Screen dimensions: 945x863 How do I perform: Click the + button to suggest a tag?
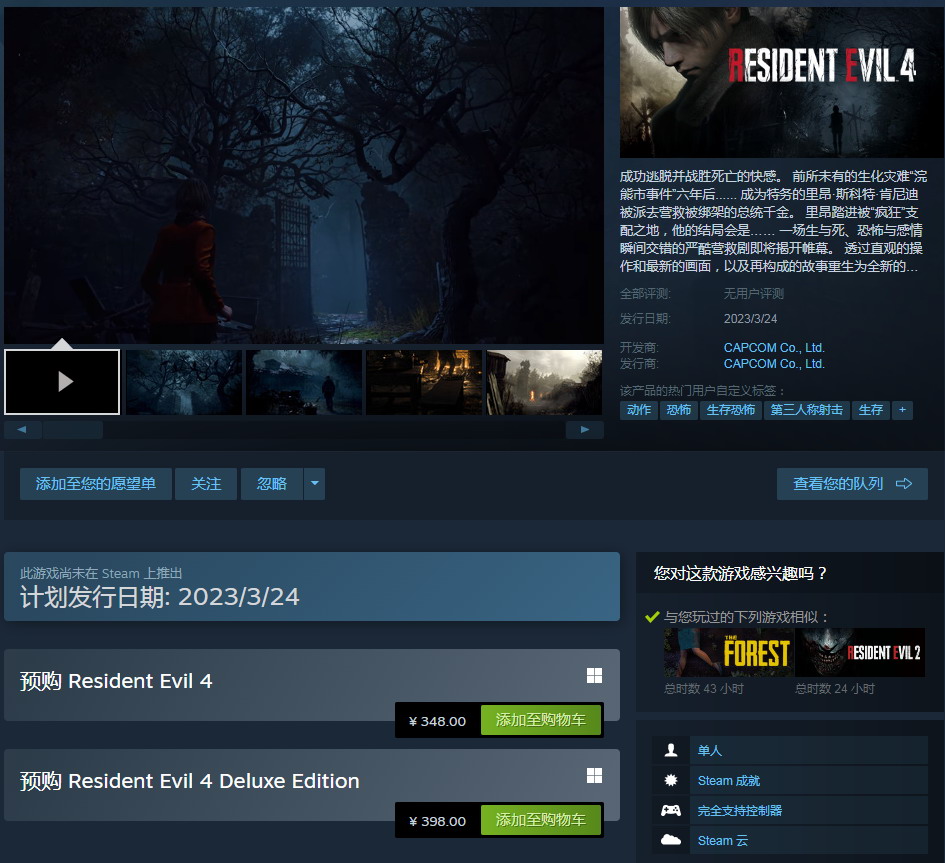point(902,410)
